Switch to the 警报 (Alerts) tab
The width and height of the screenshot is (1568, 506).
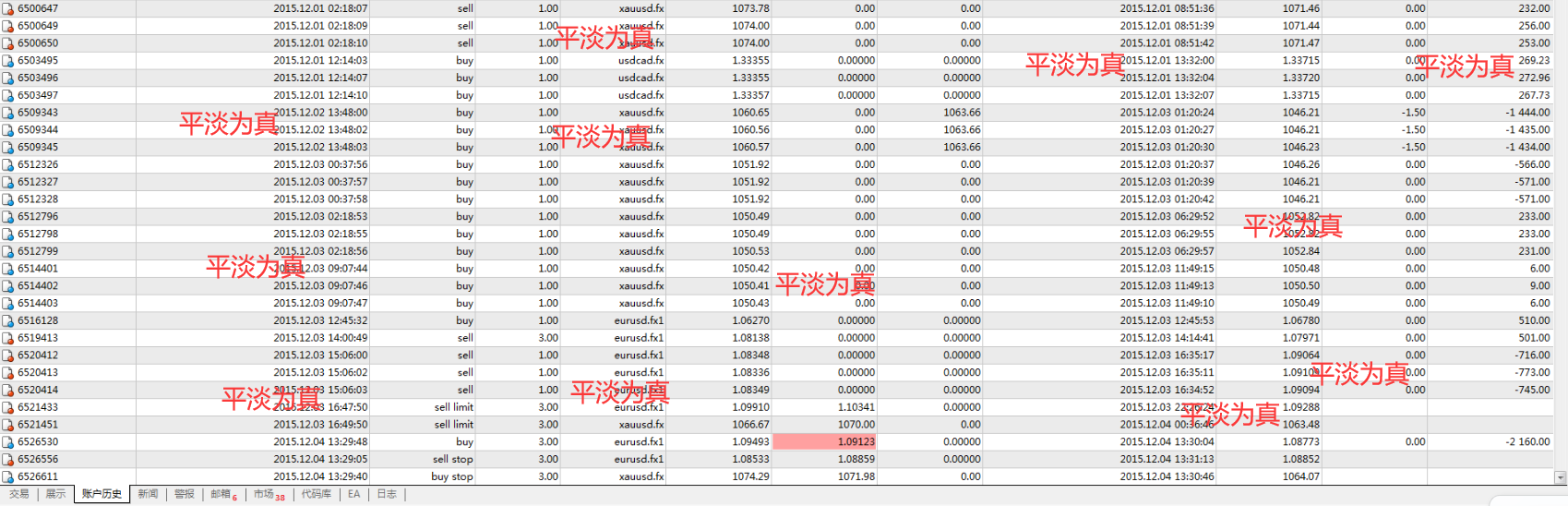(x=185, y=495)
